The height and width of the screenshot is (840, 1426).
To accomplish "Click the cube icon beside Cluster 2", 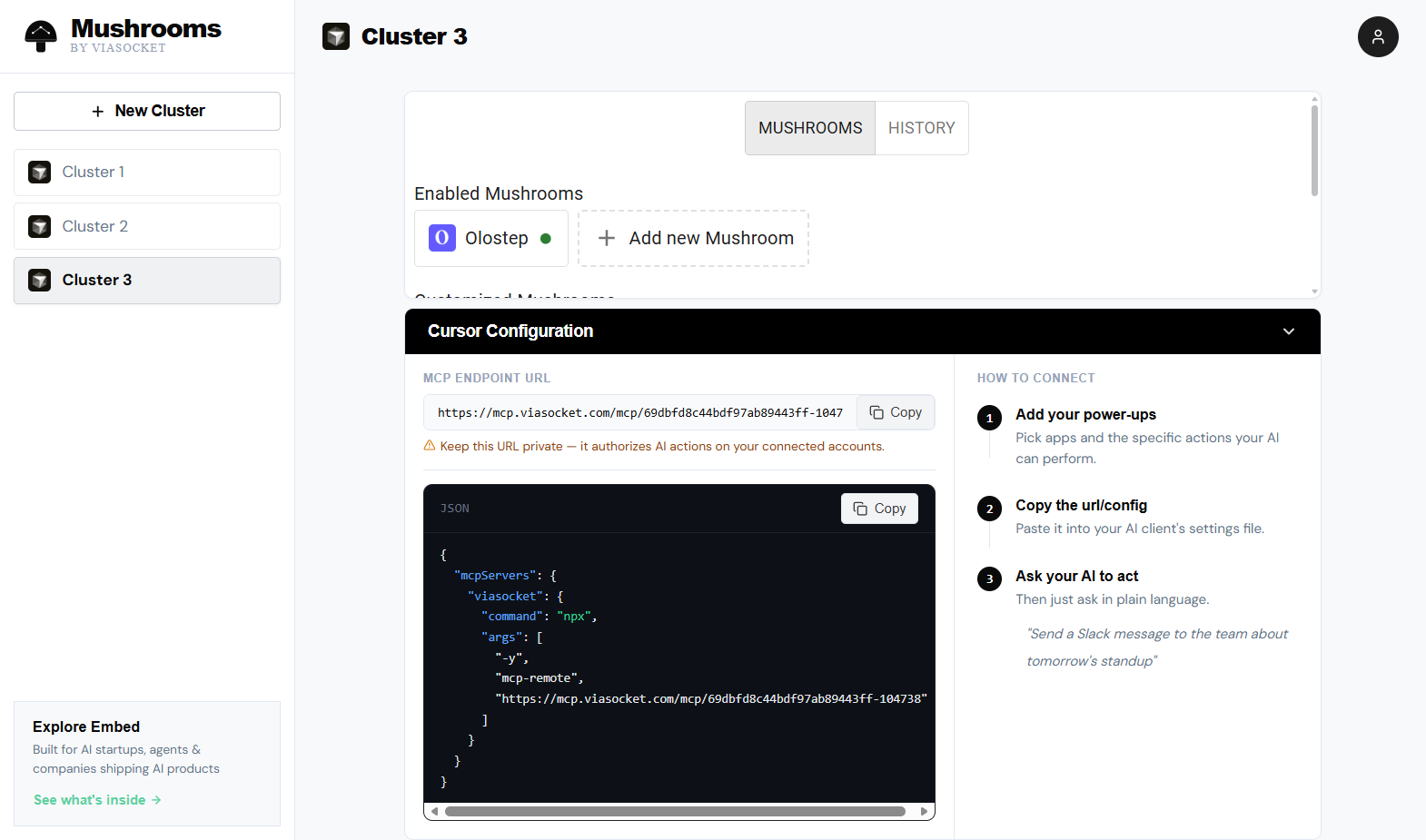I will click(x=40, y=226).
